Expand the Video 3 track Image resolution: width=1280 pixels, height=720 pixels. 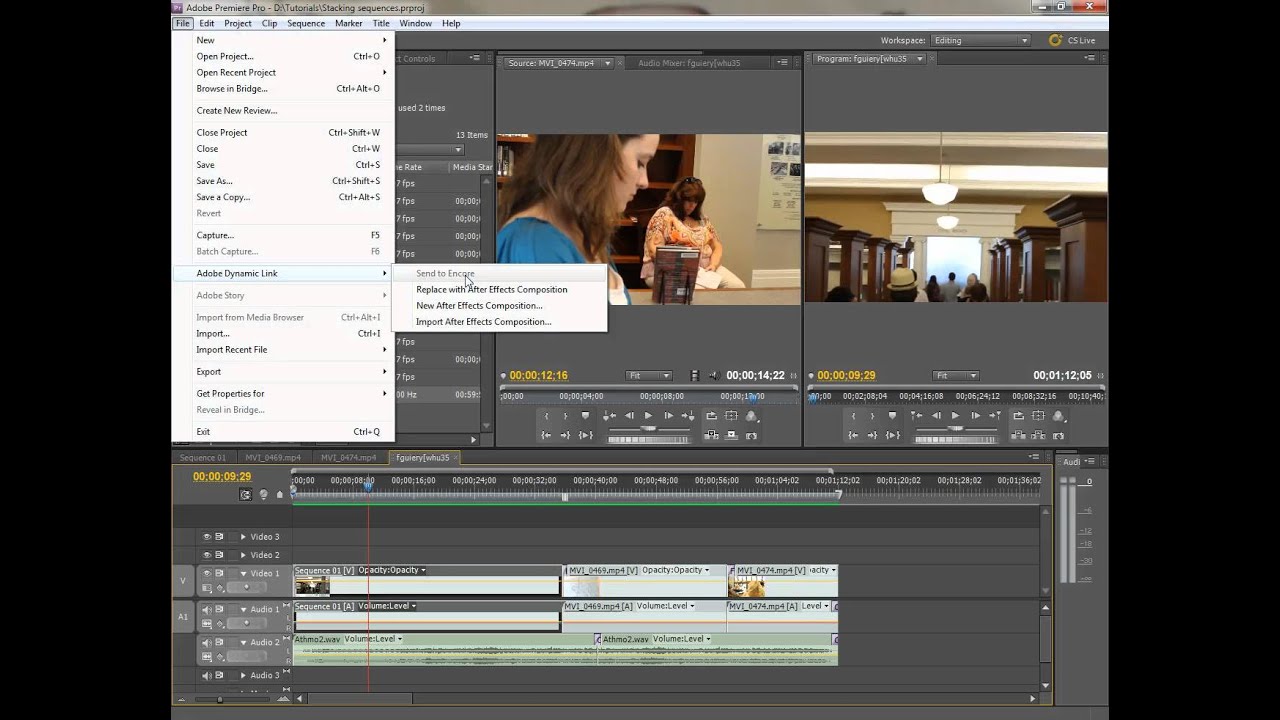click(243, 537)
